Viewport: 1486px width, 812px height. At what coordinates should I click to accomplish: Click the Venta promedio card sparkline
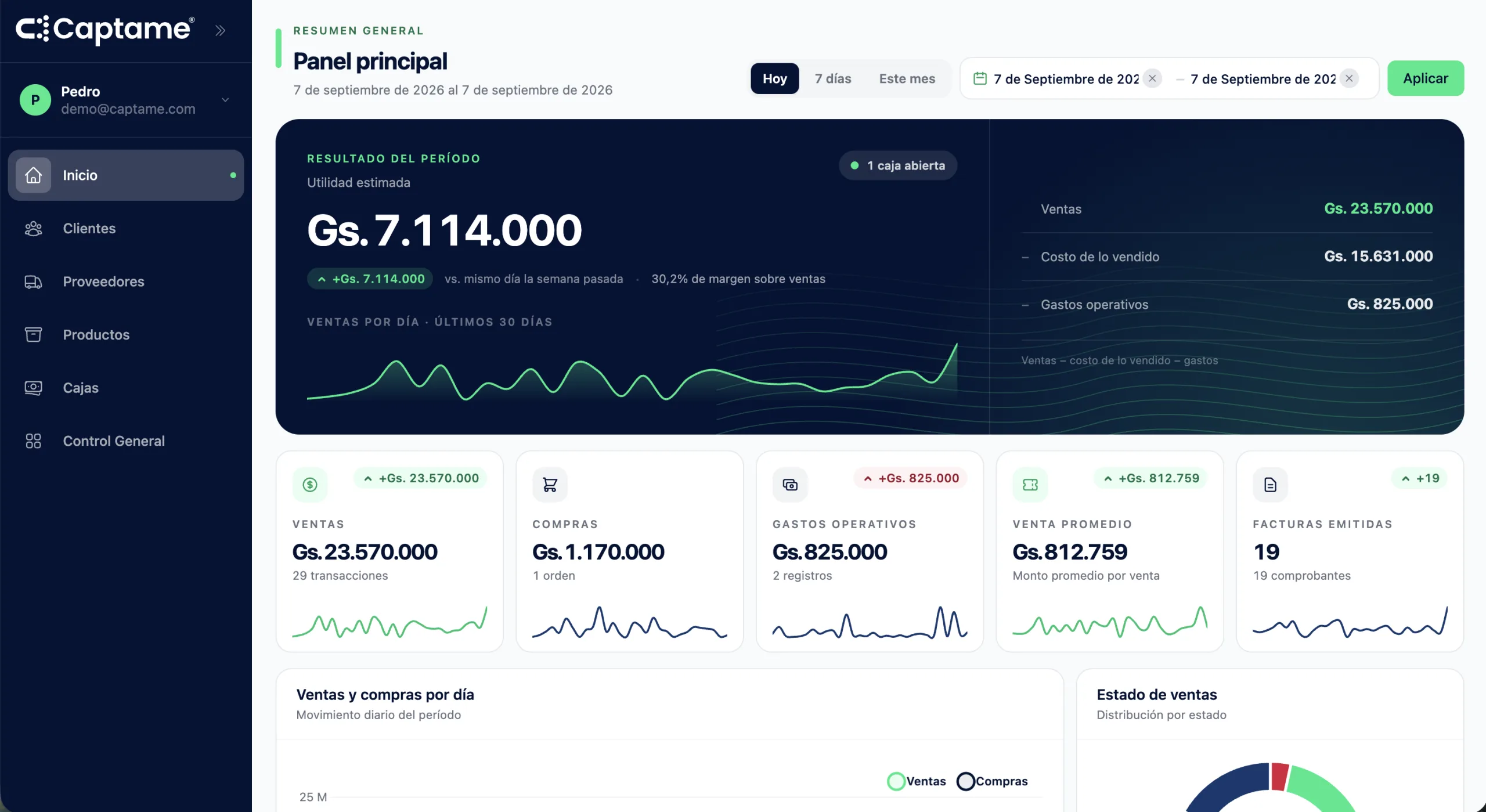pyautogui.click(x=1110, y=623)
